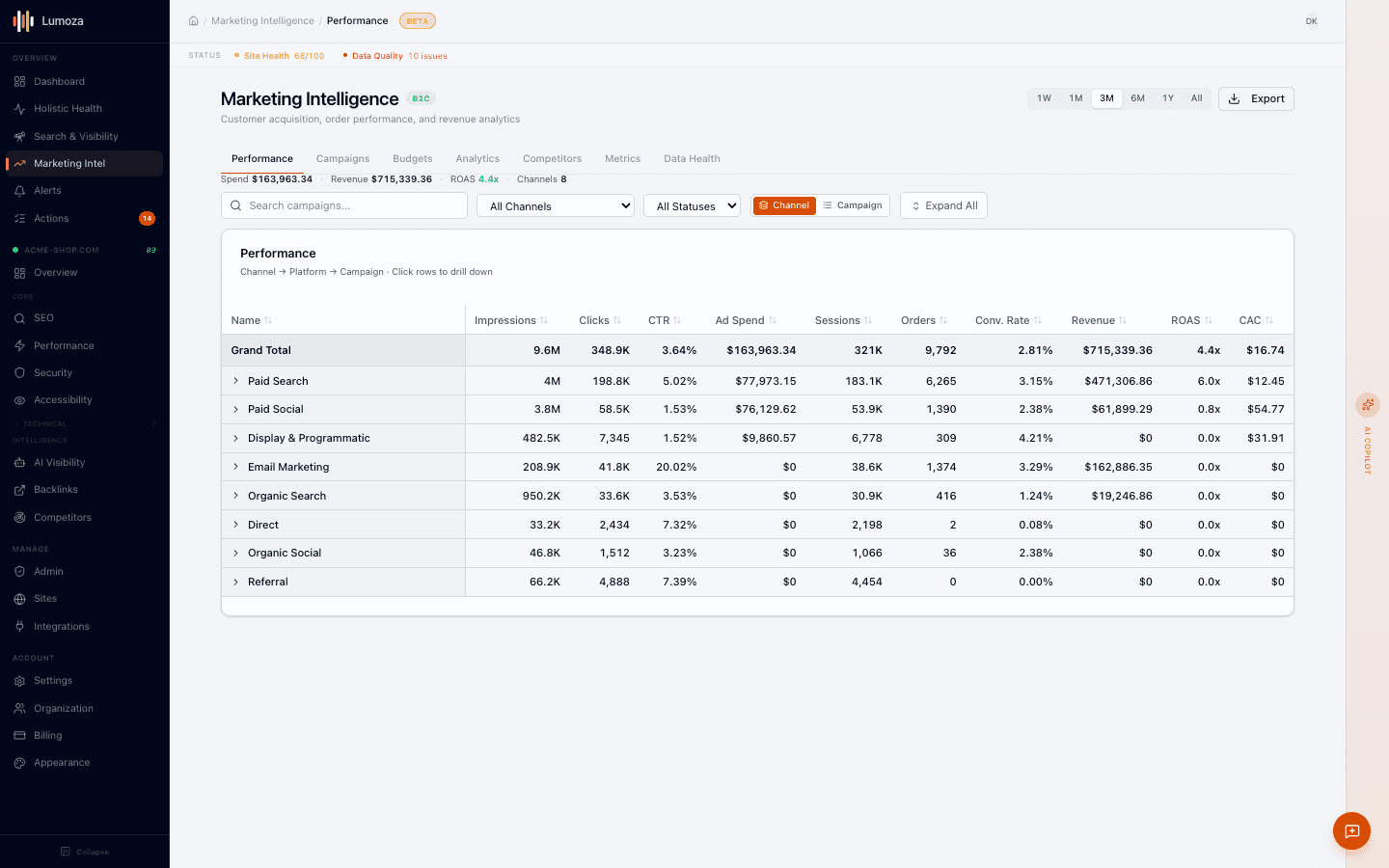The image size is (1389, 868).
Task: Sort table by ROAS column
Action: 1191,320
